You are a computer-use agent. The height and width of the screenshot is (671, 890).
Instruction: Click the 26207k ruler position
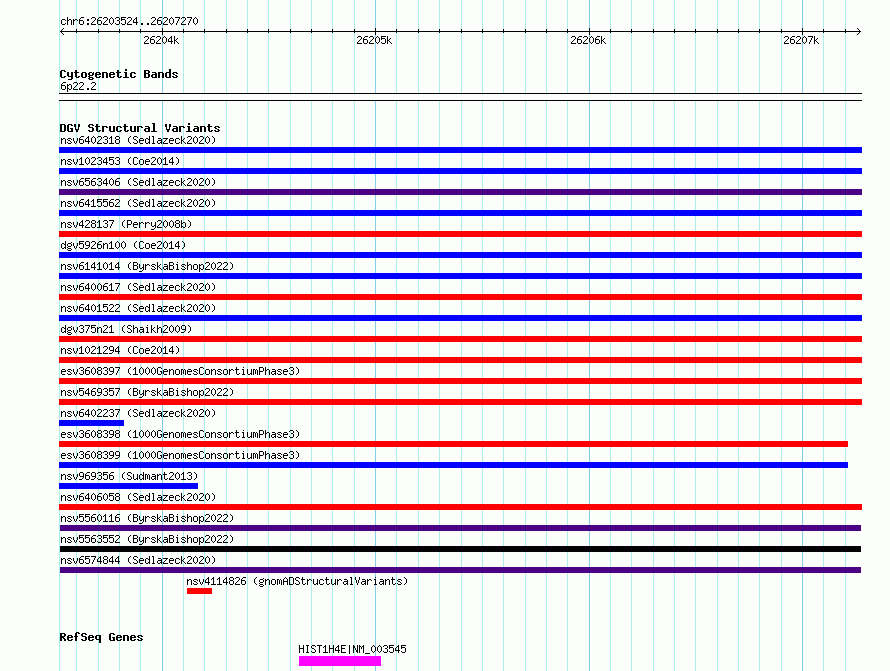pyautogui.click(x=801, y=40)
